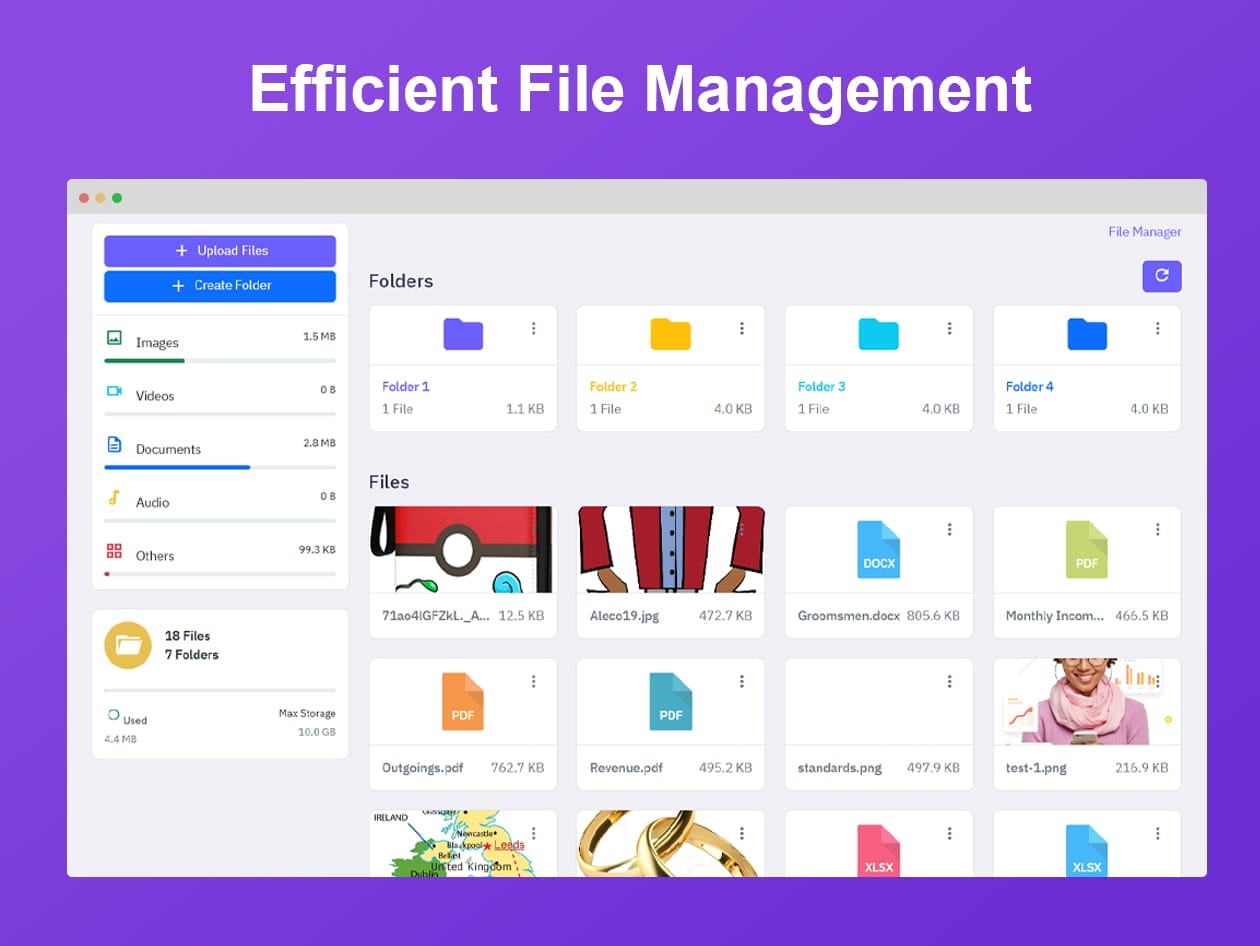1260x946 pixels.
Task: Click the cyan Folder 3 icon
Action: (x=878, y=334)
